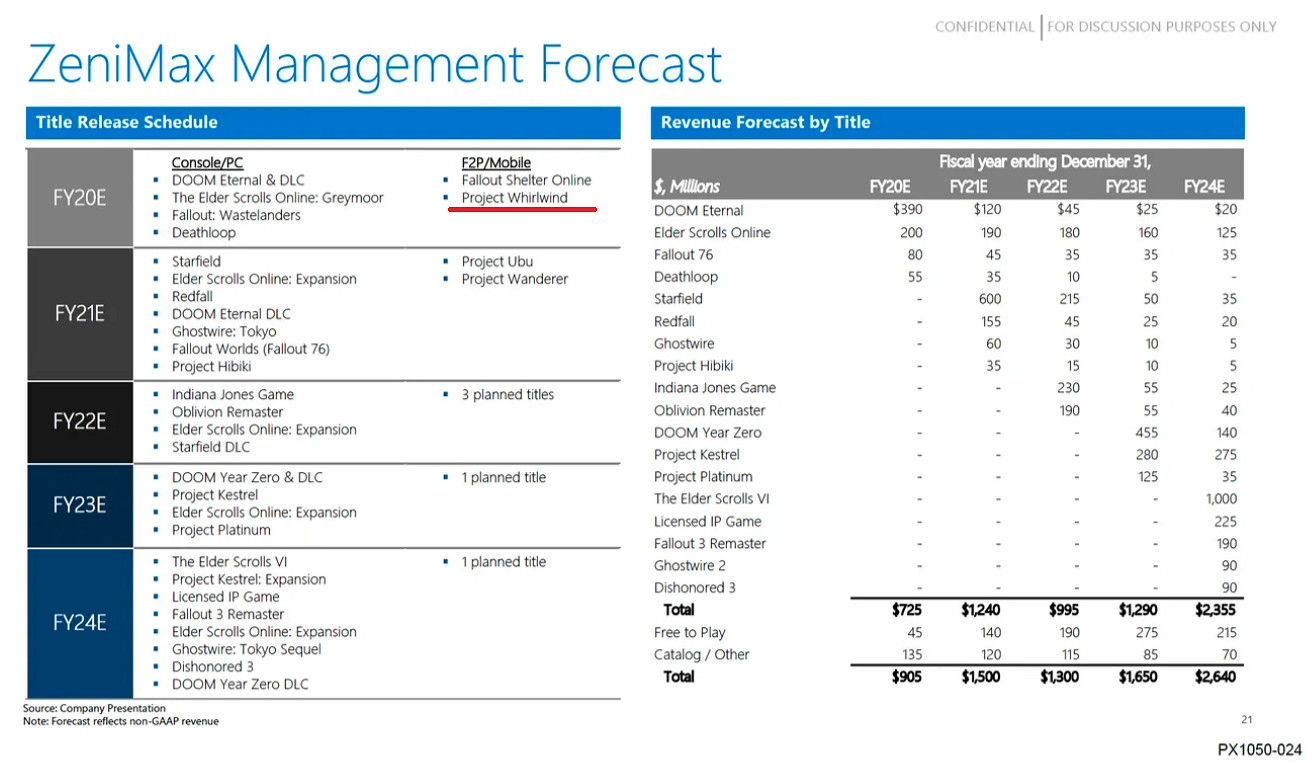1315x763 pixels.
Task: Click the Oblivion Remaster row label in revenue table
Action: [709, 410]
